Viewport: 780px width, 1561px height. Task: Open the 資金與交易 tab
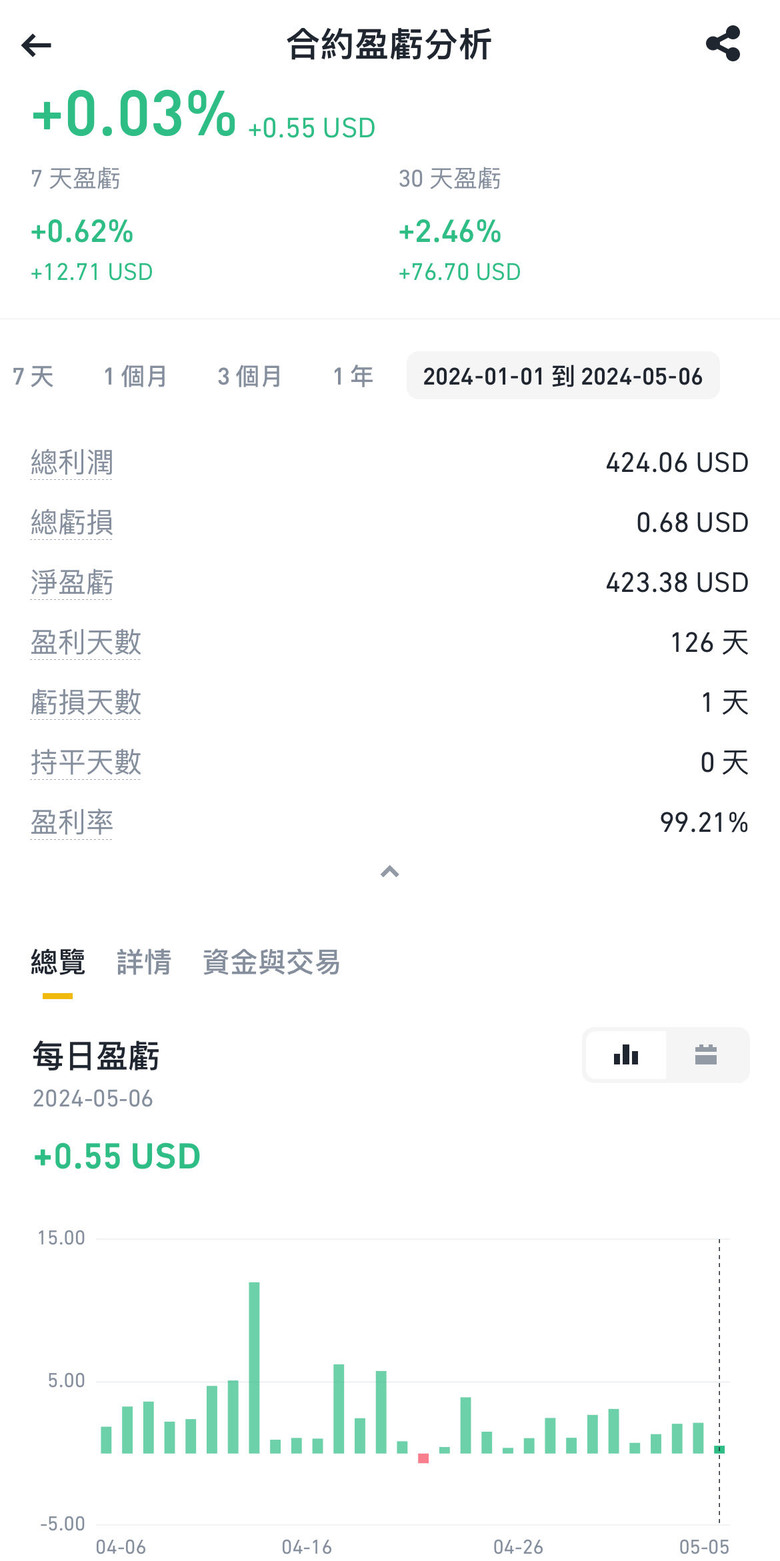click(271, 962)
